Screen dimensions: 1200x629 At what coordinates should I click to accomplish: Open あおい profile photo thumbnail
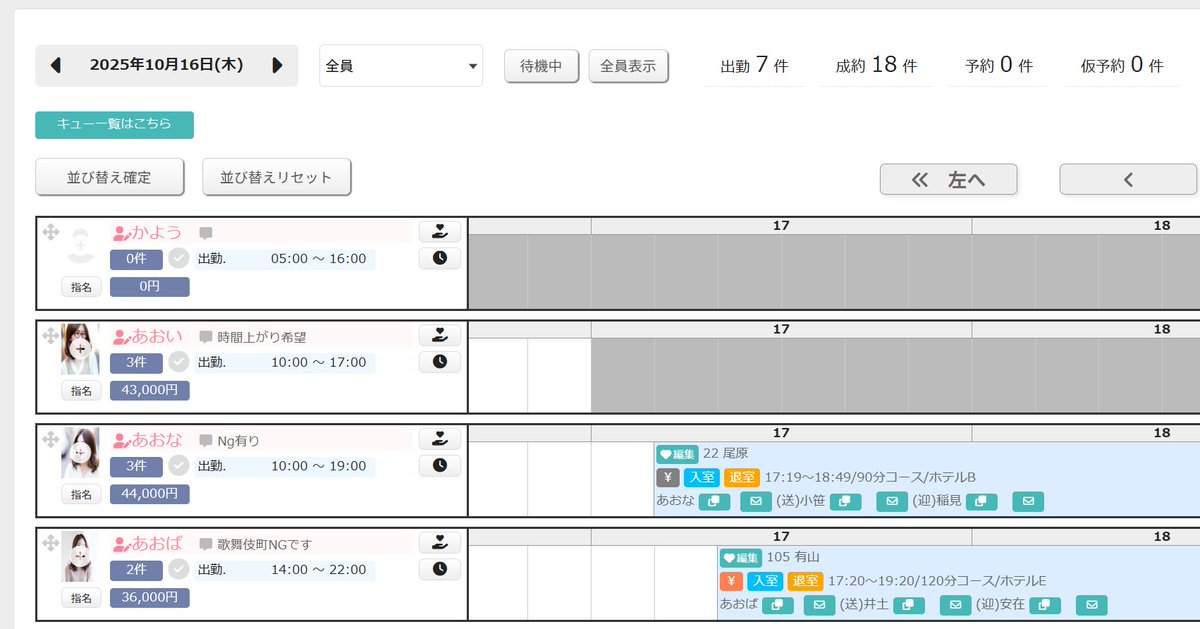[80, 349]
